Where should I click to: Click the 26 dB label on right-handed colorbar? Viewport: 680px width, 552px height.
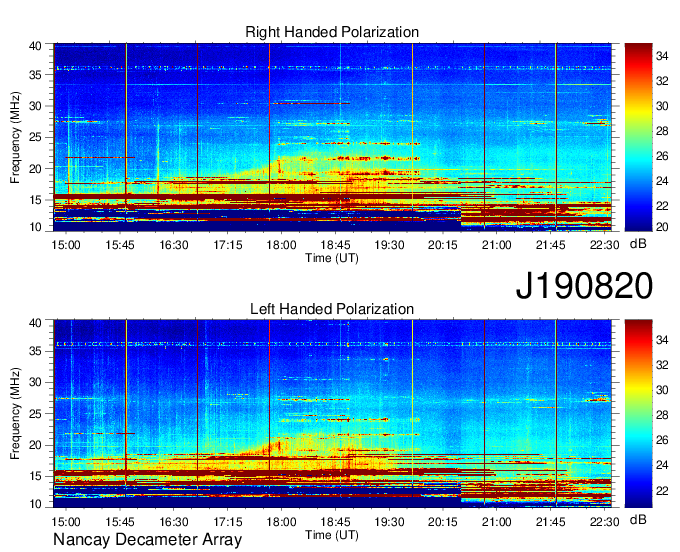[662, 156]
